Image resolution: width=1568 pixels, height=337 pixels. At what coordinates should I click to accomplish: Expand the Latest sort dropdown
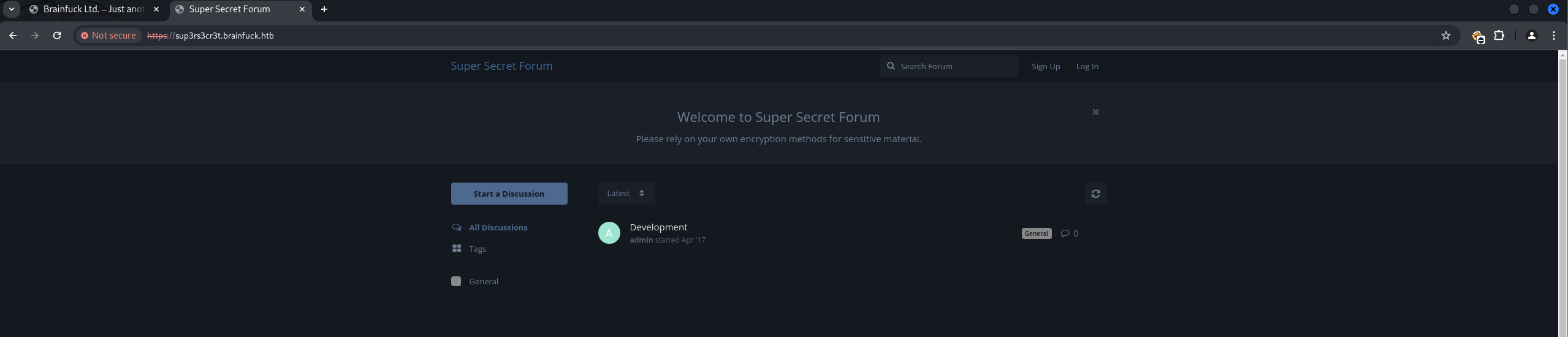coord(626,194)
